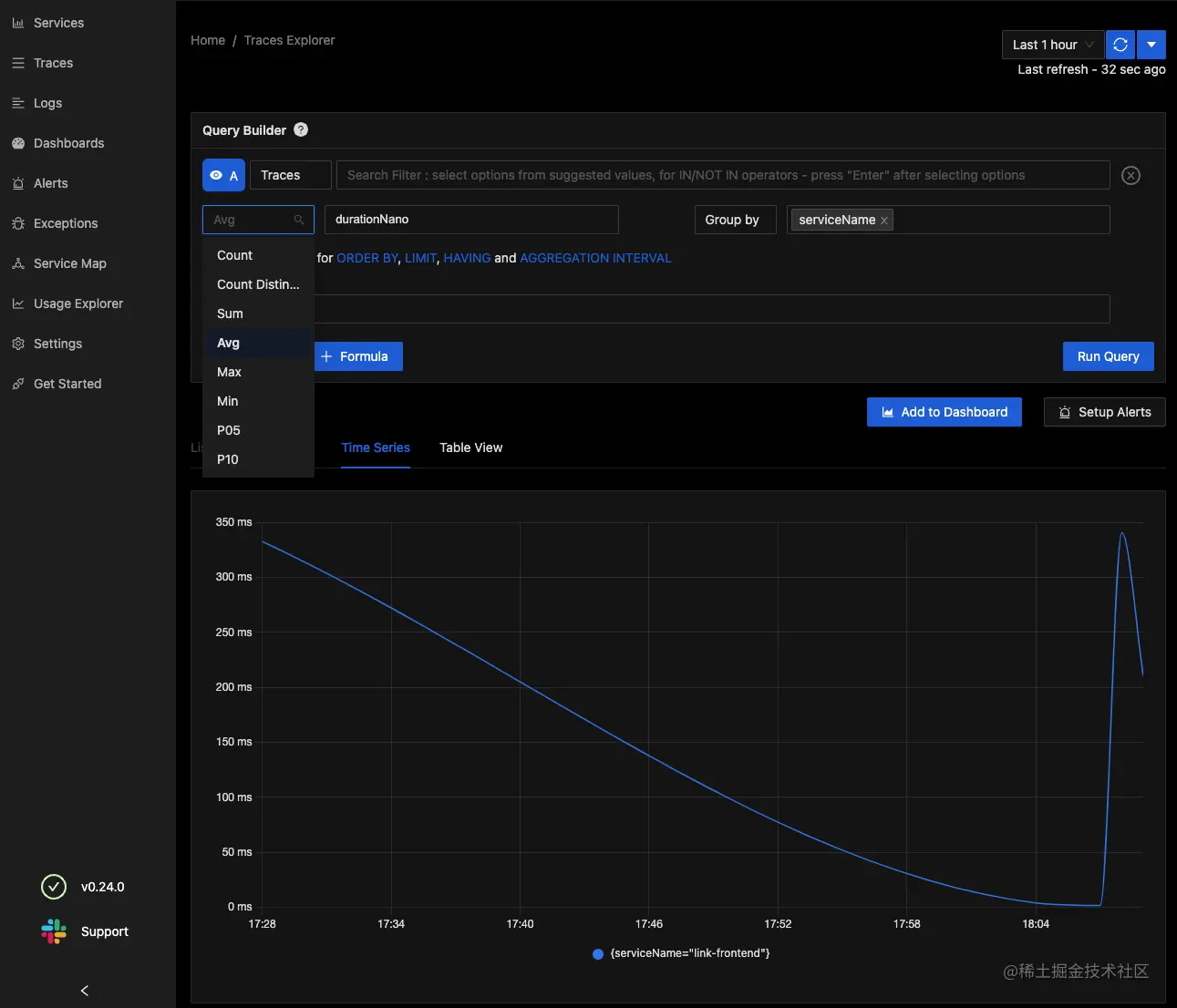Click the serviceName="link-frontend" legend label
1177x1008 pixels.
coord(690,953)
